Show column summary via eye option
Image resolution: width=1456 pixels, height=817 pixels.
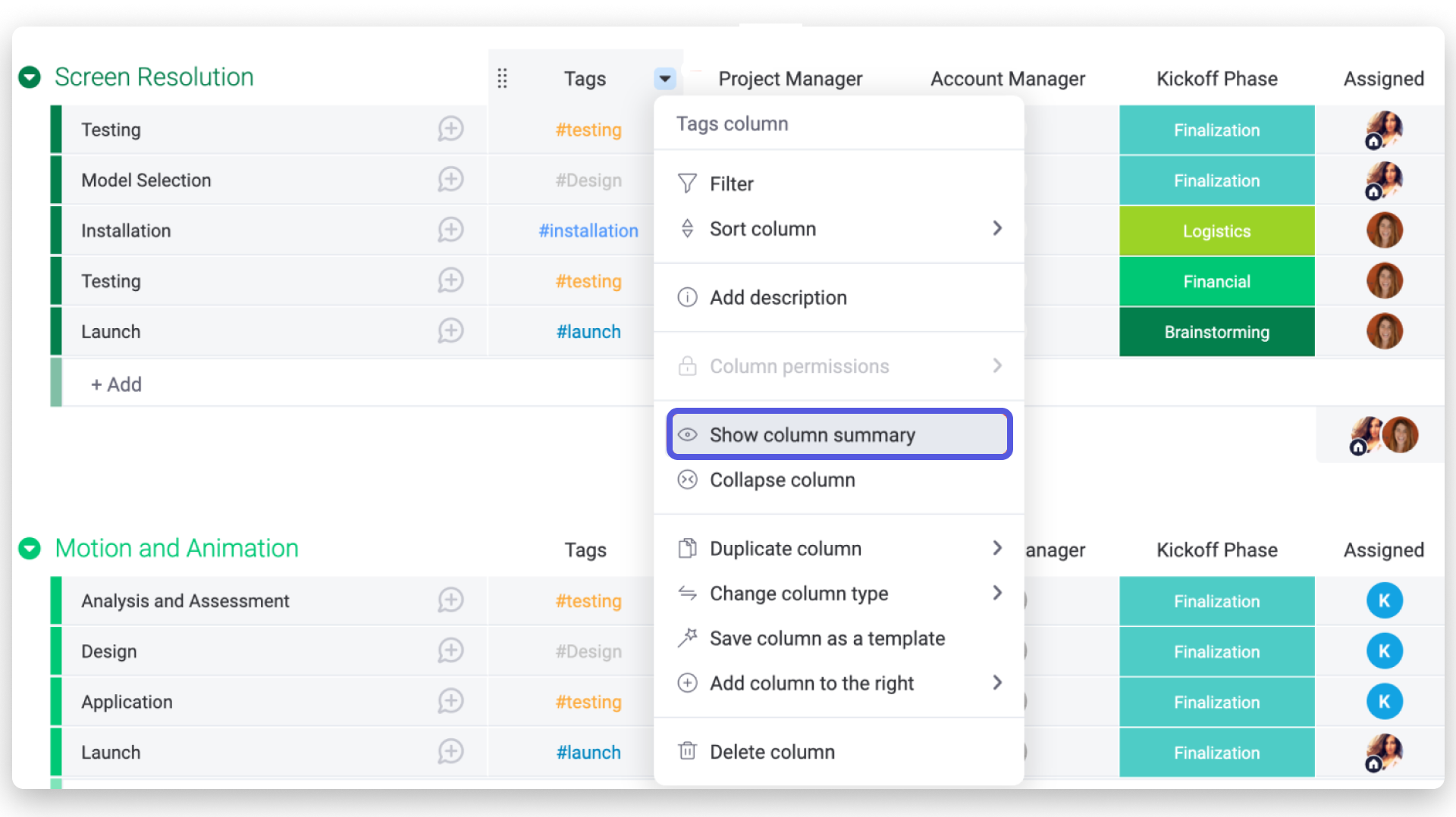(x=839, y=434)
